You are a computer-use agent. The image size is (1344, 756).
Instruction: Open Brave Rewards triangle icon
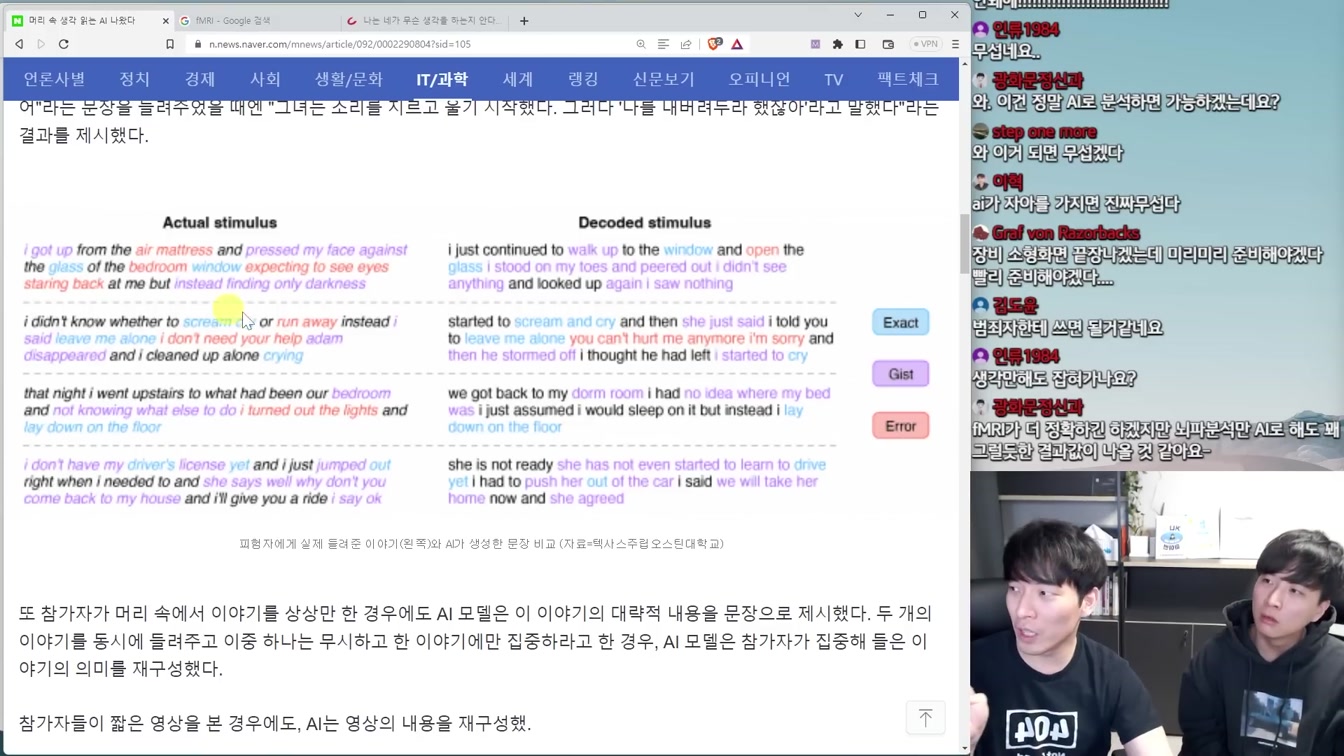click(737, 44)
